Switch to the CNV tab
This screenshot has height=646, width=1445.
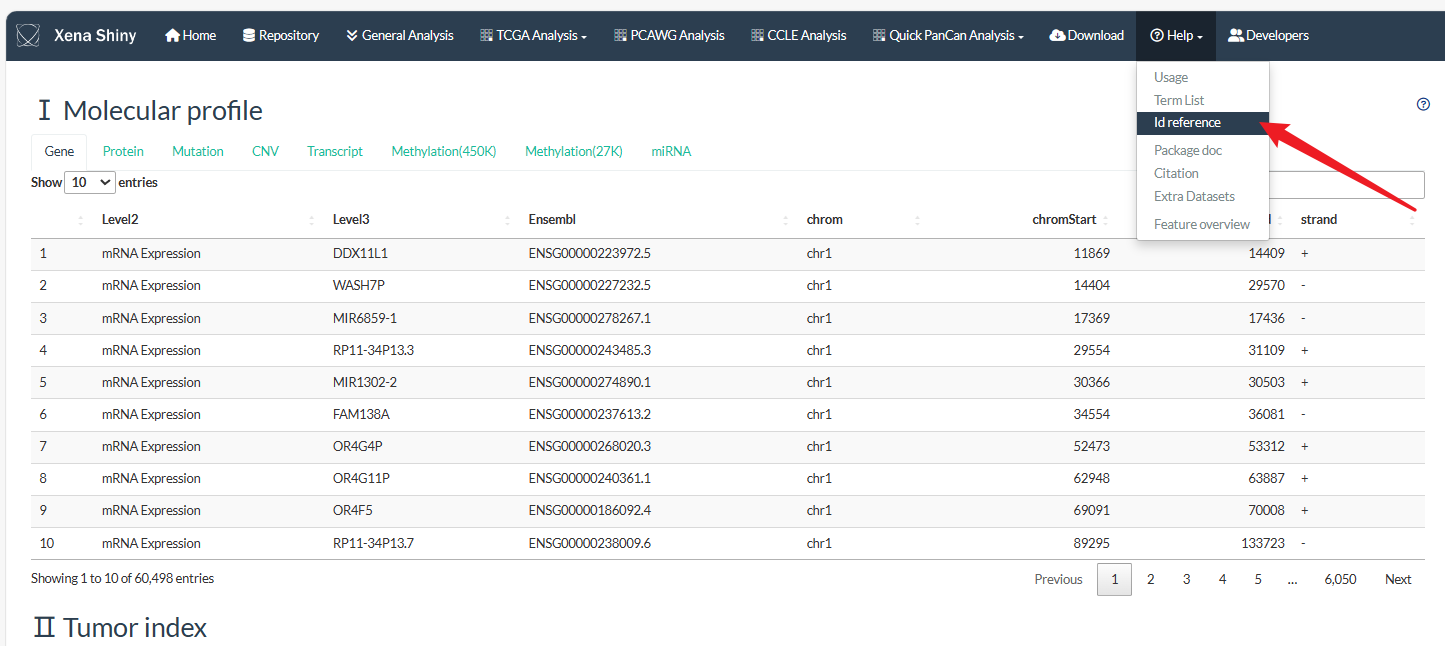click(x=265, y=151)
